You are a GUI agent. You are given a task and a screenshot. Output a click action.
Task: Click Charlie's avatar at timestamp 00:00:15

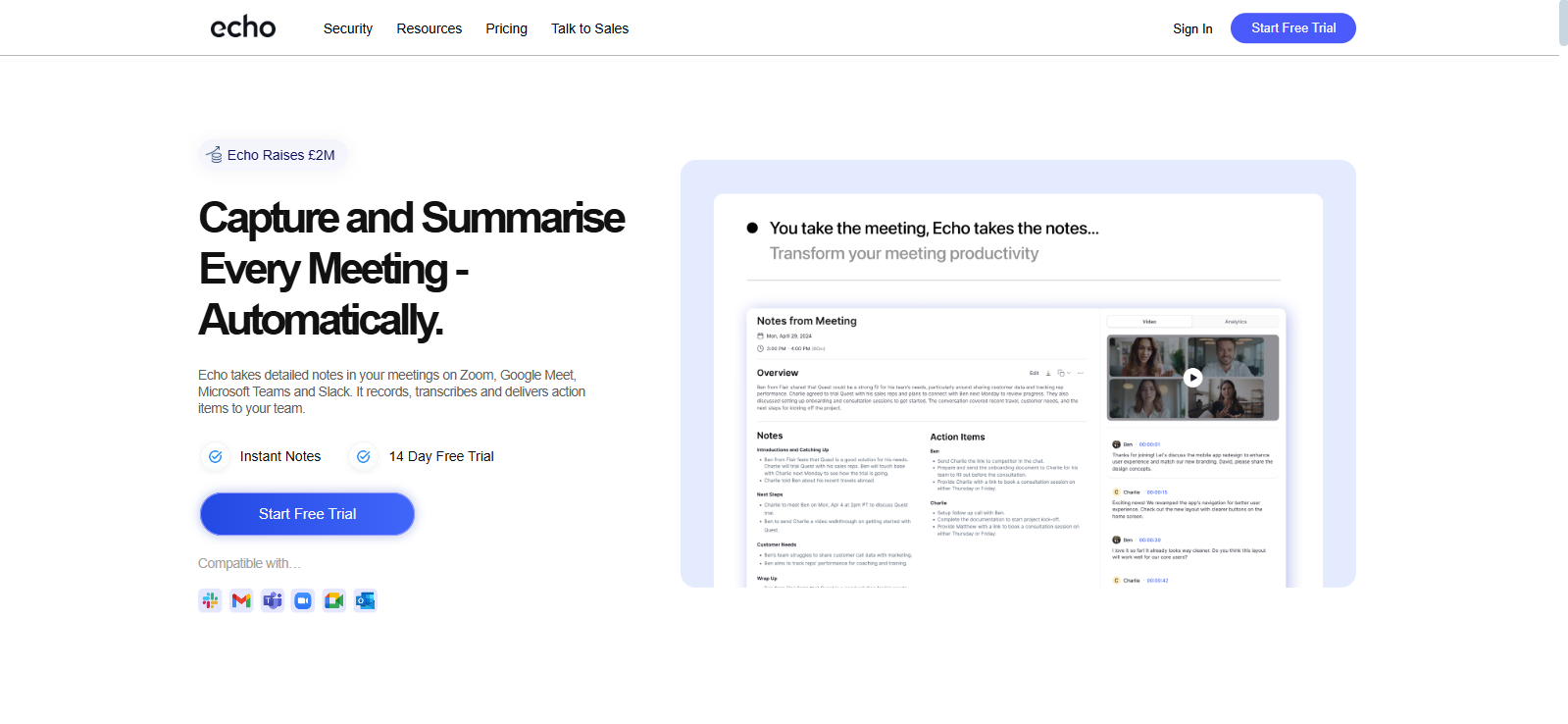(1116, 492)
